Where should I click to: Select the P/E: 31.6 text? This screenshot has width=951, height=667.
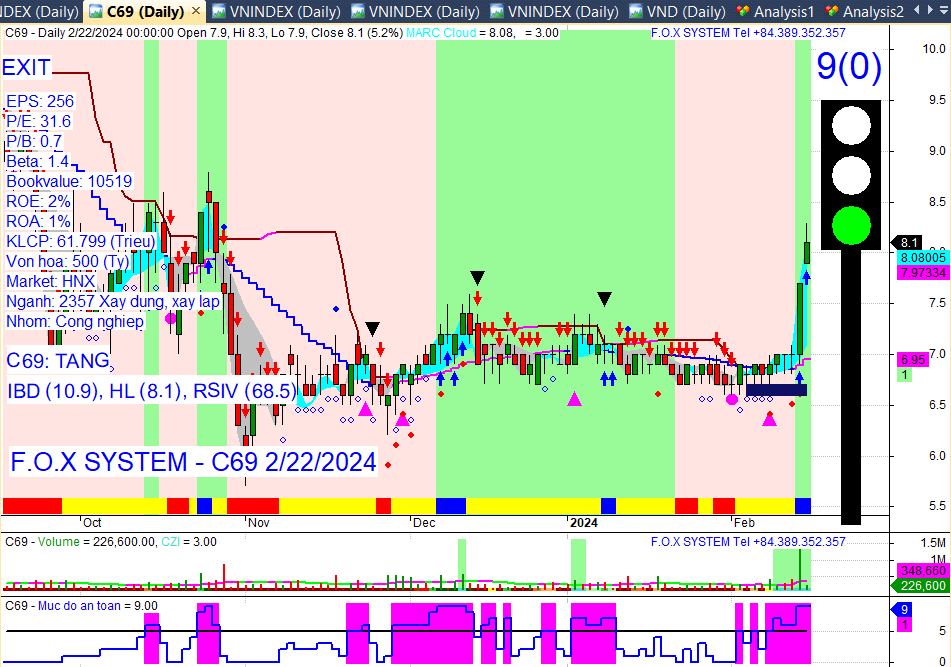pyautogui.click(x=39, y=121)
